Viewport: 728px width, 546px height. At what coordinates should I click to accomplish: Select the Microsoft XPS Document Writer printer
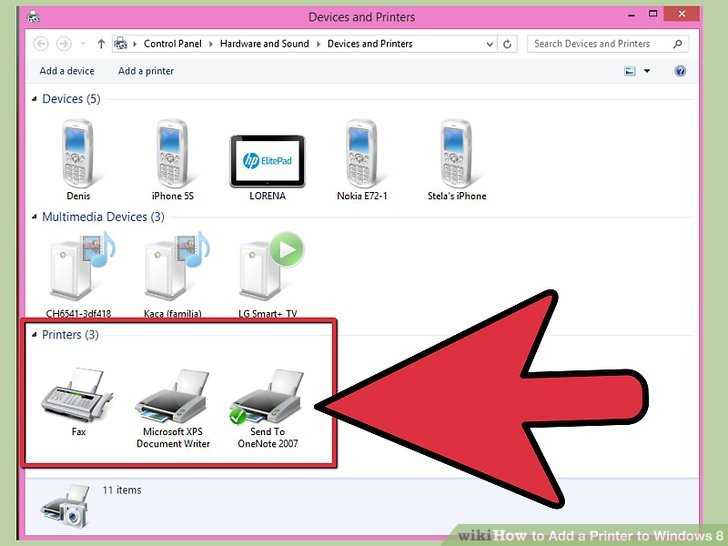(x=172, y=396)
